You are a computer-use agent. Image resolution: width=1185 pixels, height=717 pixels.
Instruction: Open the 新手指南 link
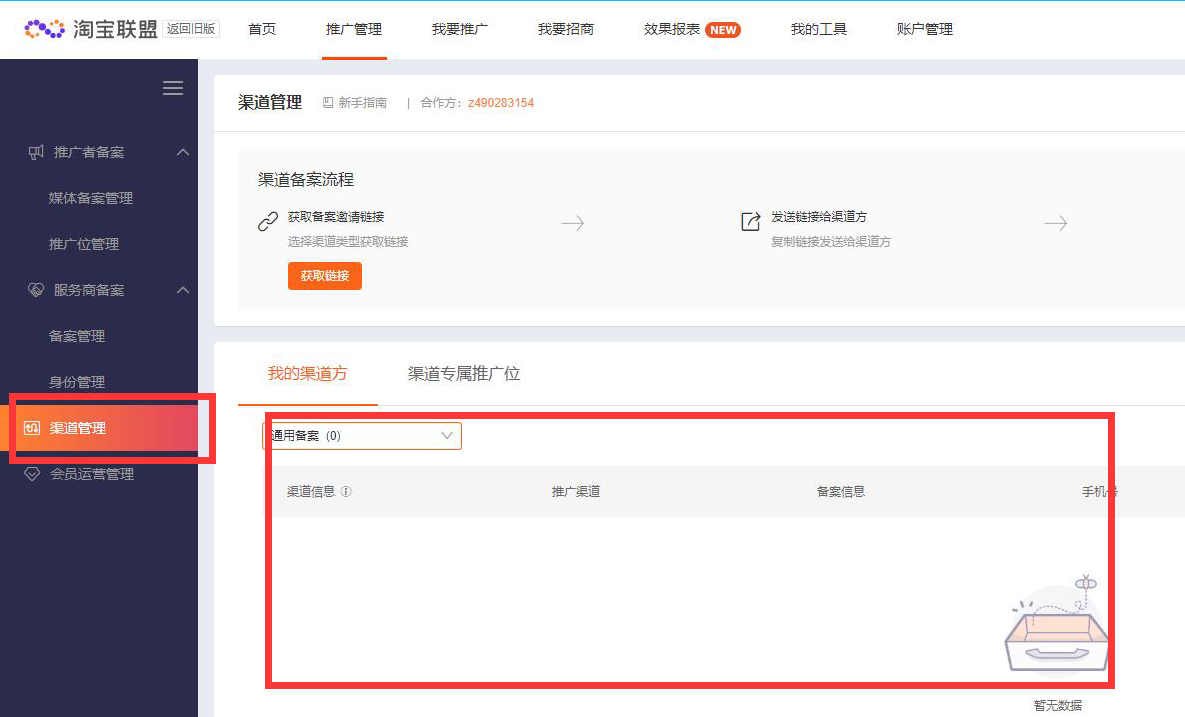coord(363,103)
